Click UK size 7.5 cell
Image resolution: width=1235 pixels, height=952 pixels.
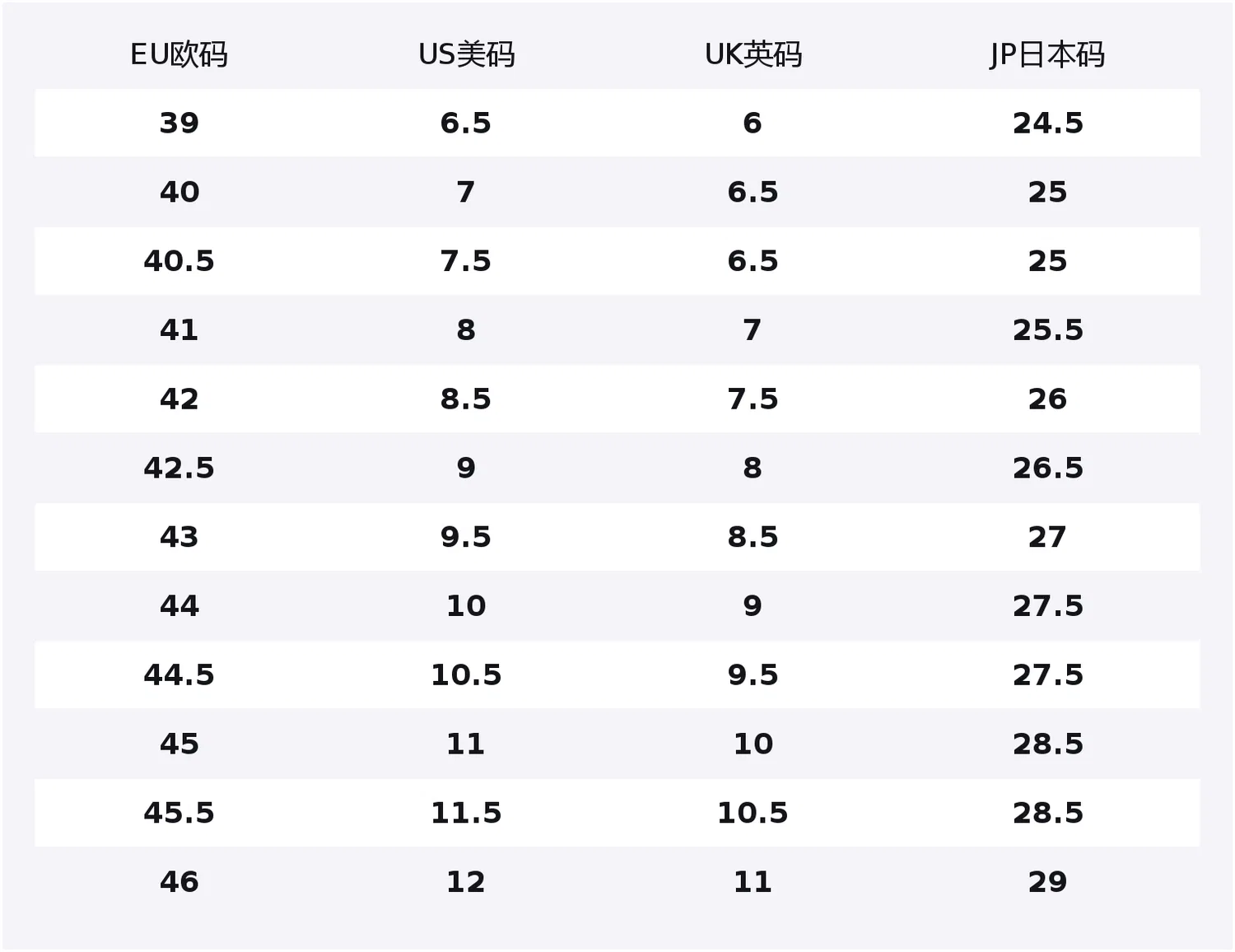753,399
